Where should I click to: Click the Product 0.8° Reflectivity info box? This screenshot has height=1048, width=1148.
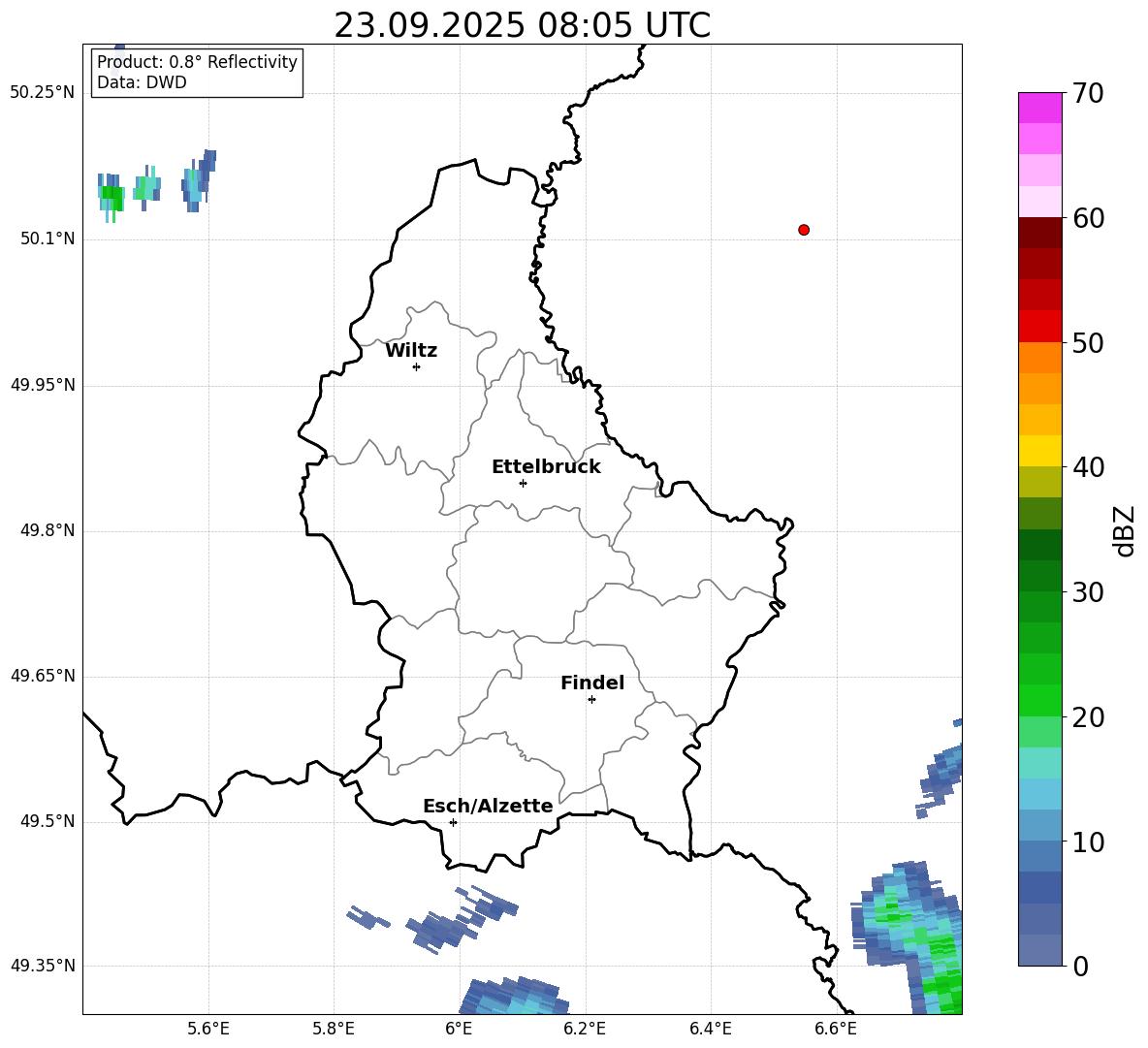click(x=197, y=73)
